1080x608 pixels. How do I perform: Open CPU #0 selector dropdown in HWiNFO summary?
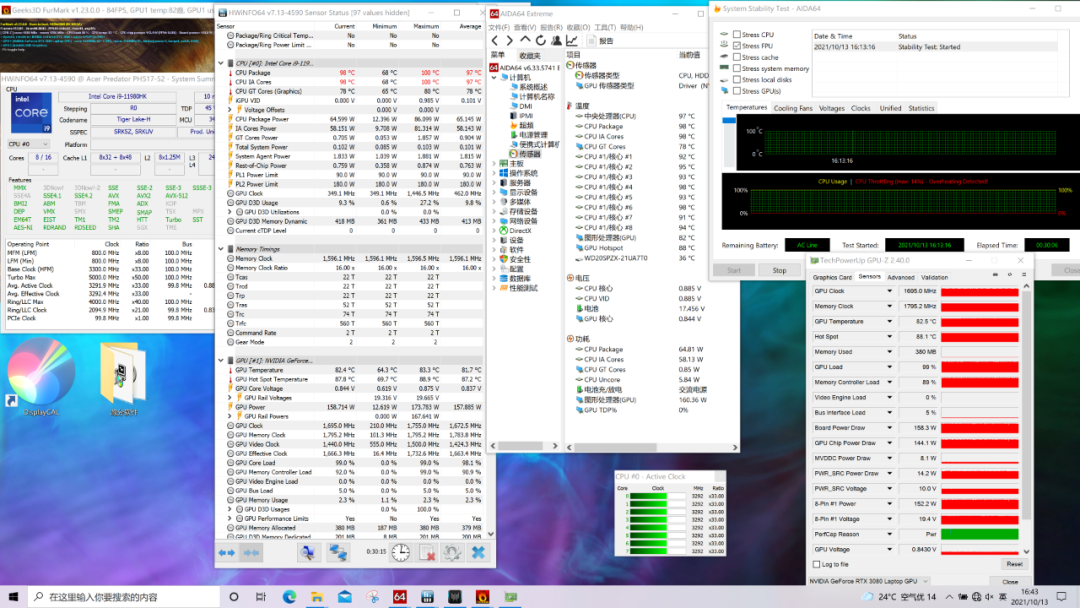pyautogui.click(x=28, y=145)
